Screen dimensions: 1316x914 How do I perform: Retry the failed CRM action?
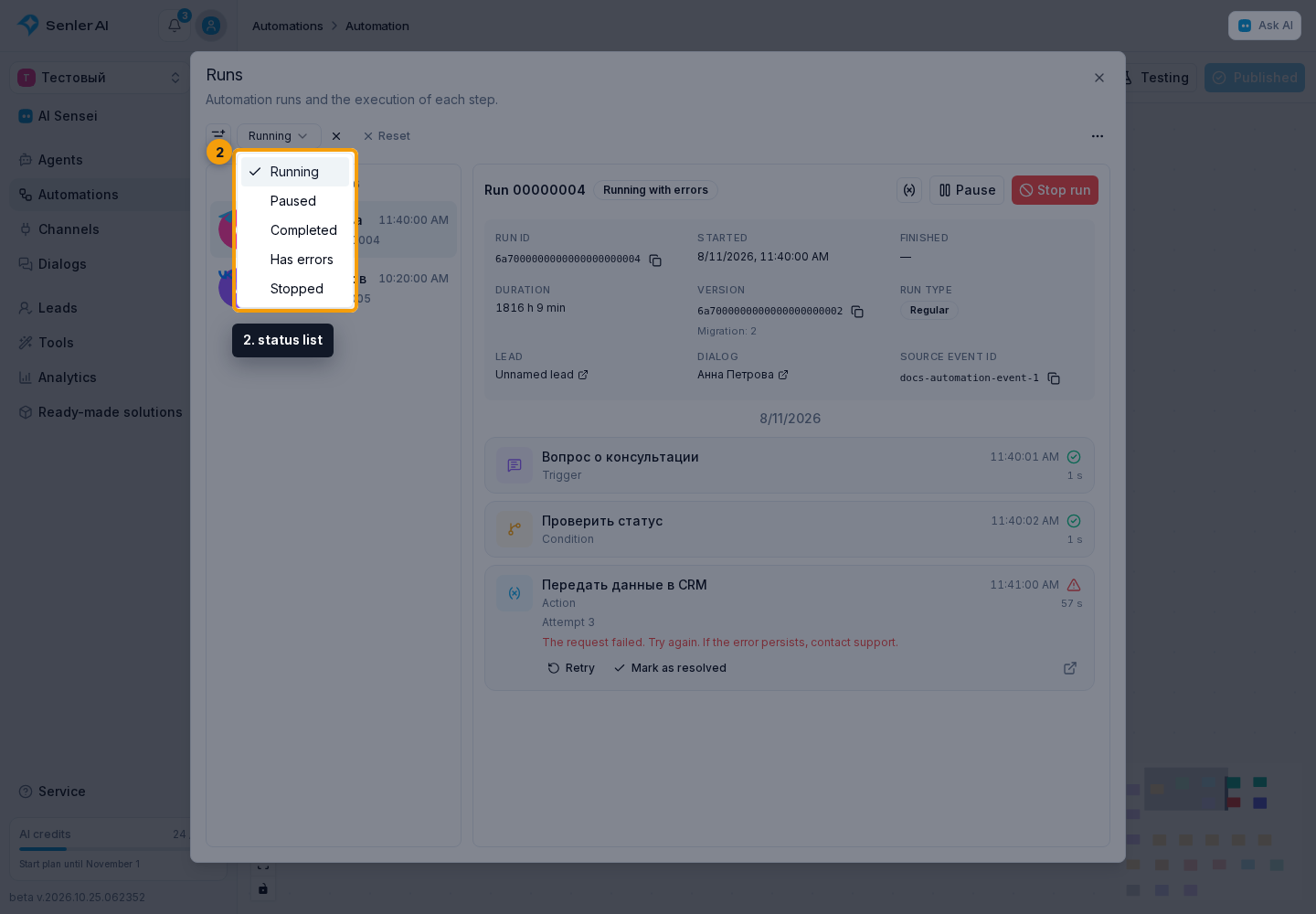tap(571, 668)
